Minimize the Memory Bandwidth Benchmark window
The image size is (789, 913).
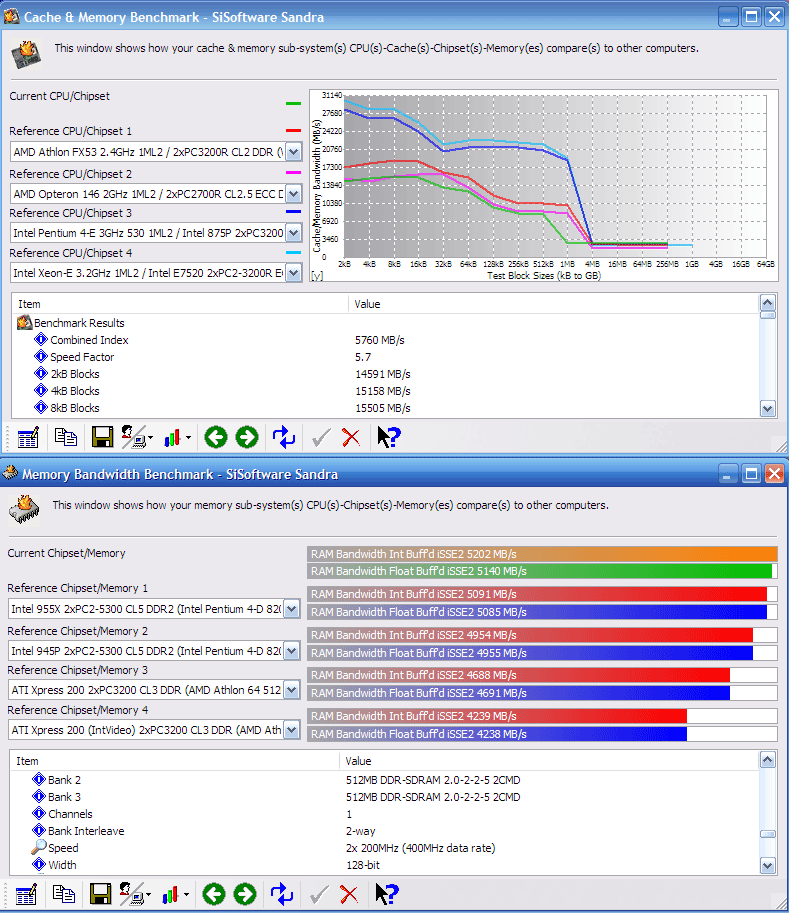(x=727, y=474)
